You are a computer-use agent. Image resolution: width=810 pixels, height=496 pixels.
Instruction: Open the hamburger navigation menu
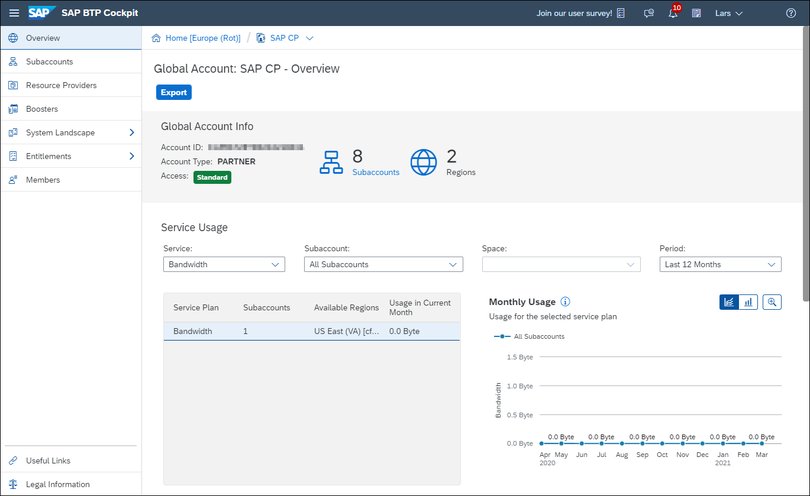click(14, 13)
